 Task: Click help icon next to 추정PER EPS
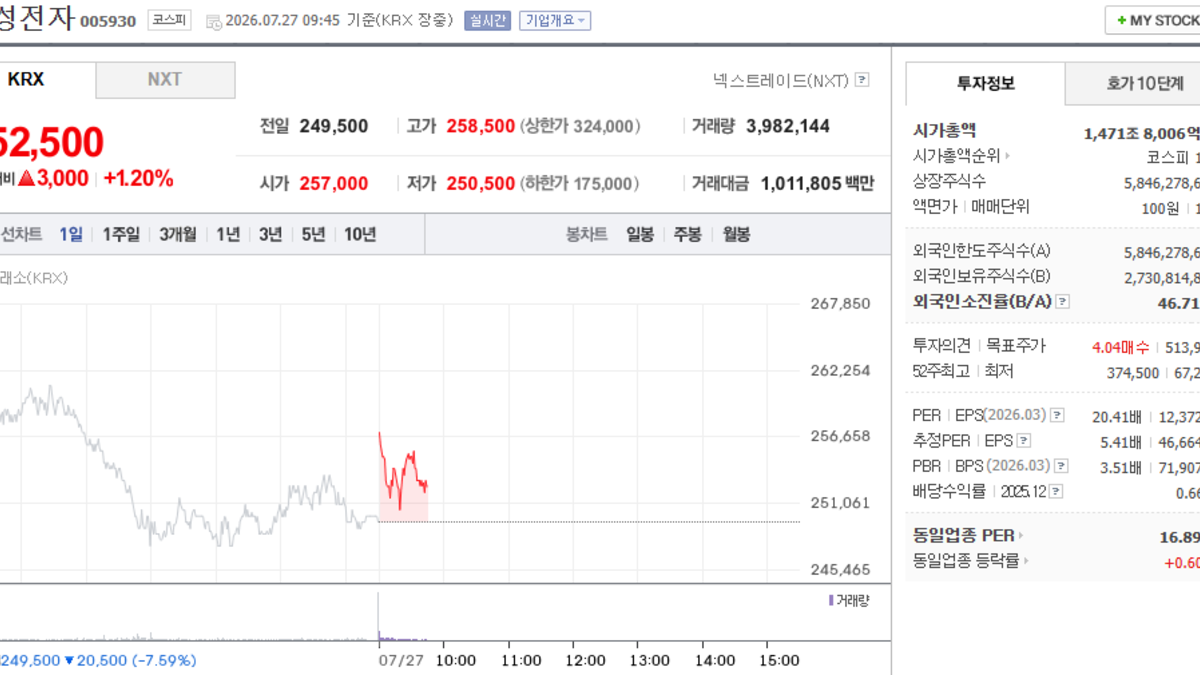coord(1024,441)
